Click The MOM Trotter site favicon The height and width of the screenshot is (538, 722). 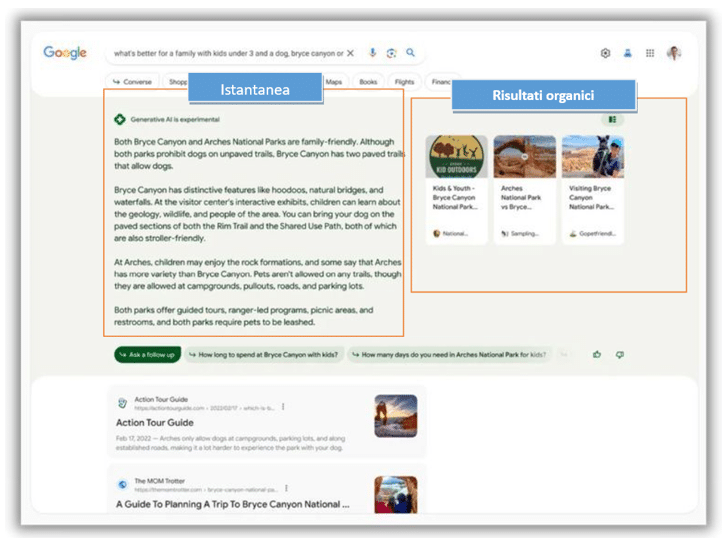click(122, 484)
